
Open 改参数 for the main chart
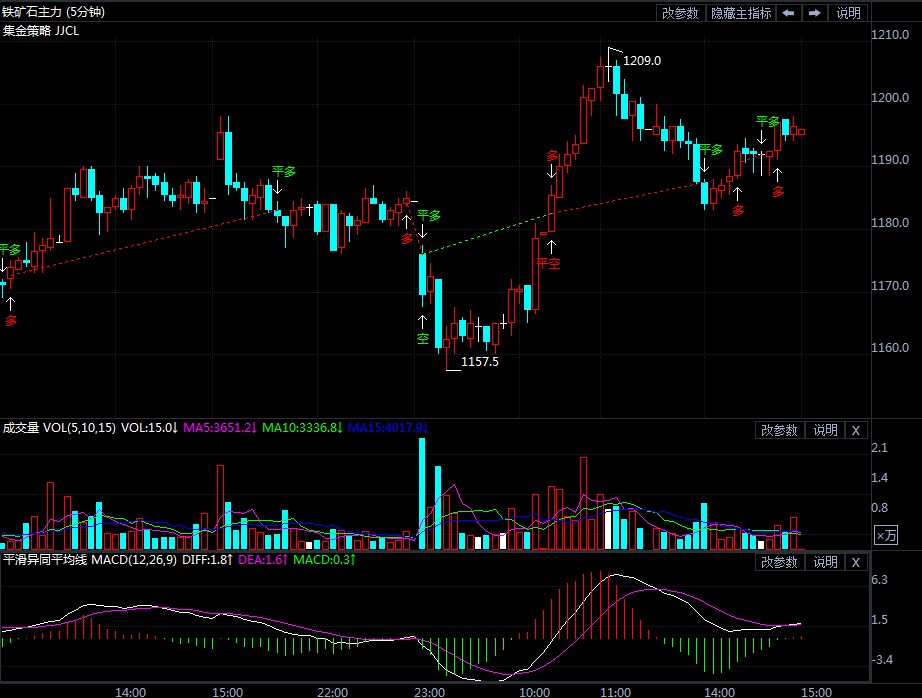[x=680, y=13]
